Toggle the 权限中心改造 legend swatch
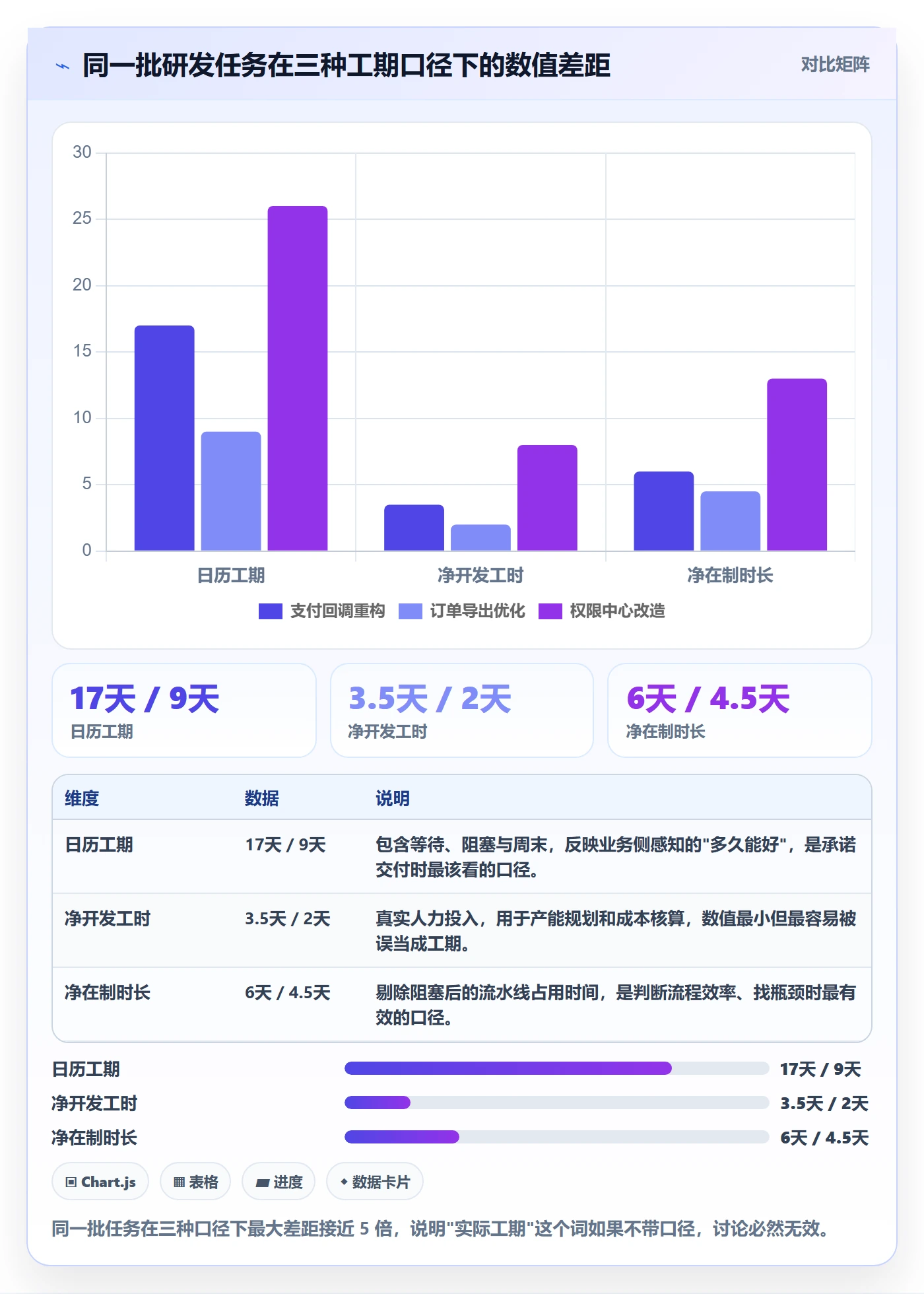The width and height of the screenshot is (924, 1294). pos(550,611)
